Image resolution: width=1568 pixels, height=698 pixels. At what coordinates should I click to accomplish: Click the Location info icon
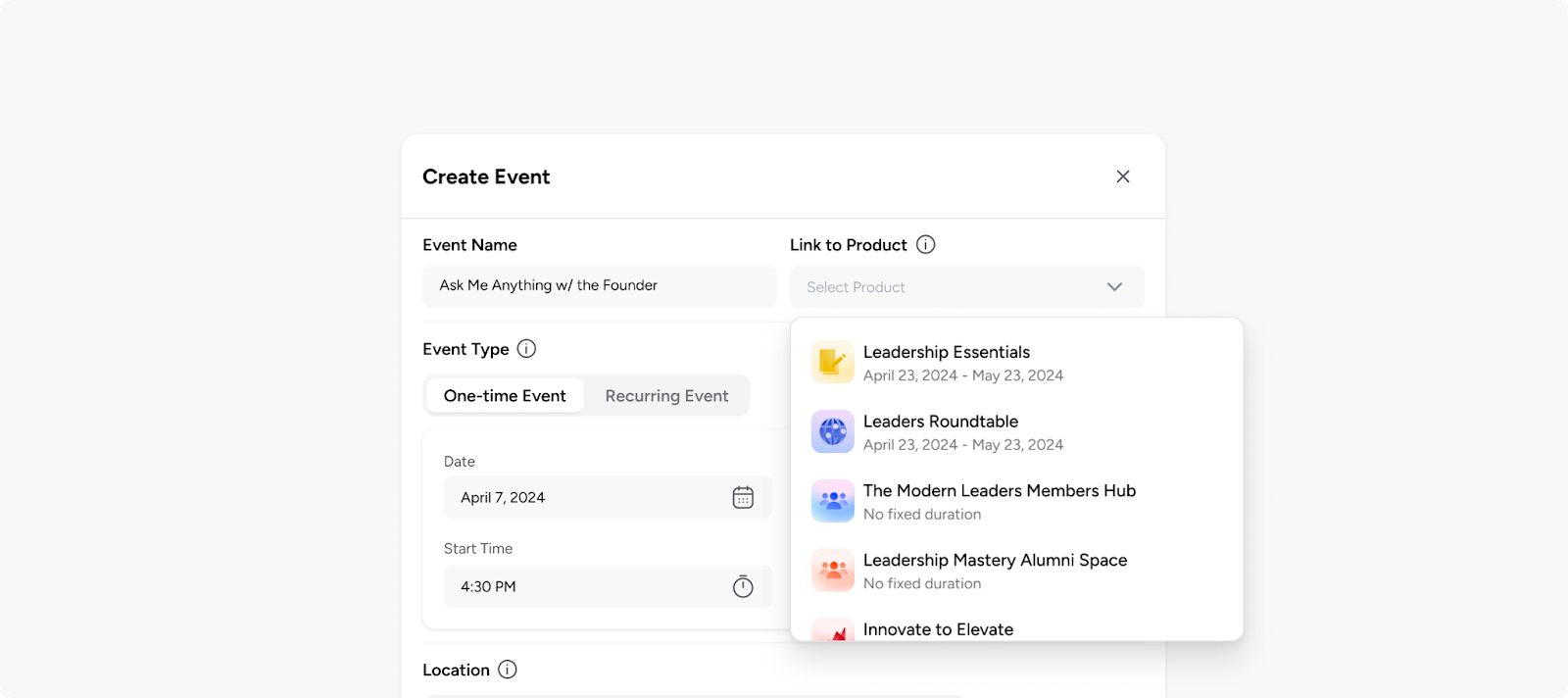(508, 670)
